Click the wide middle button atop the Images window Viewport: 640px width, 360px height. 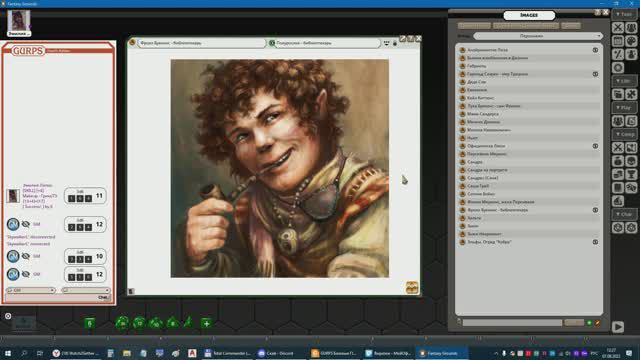click(526, 26)
